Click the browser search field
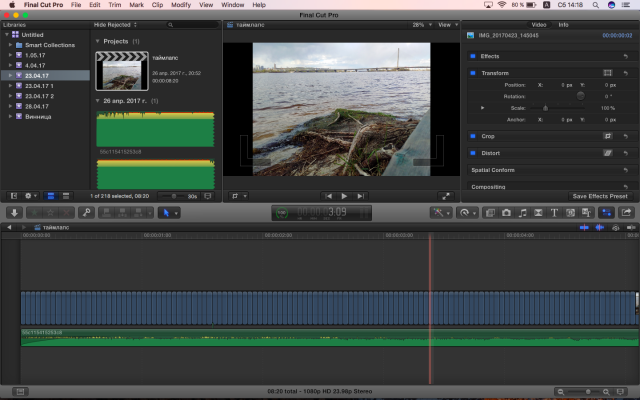 pyautogui.click(x=193, y=25)
